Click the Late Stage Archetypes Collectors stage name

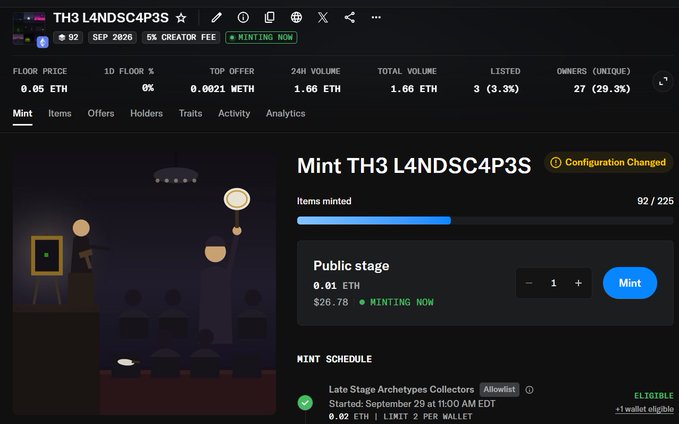[x=401, y=389]
